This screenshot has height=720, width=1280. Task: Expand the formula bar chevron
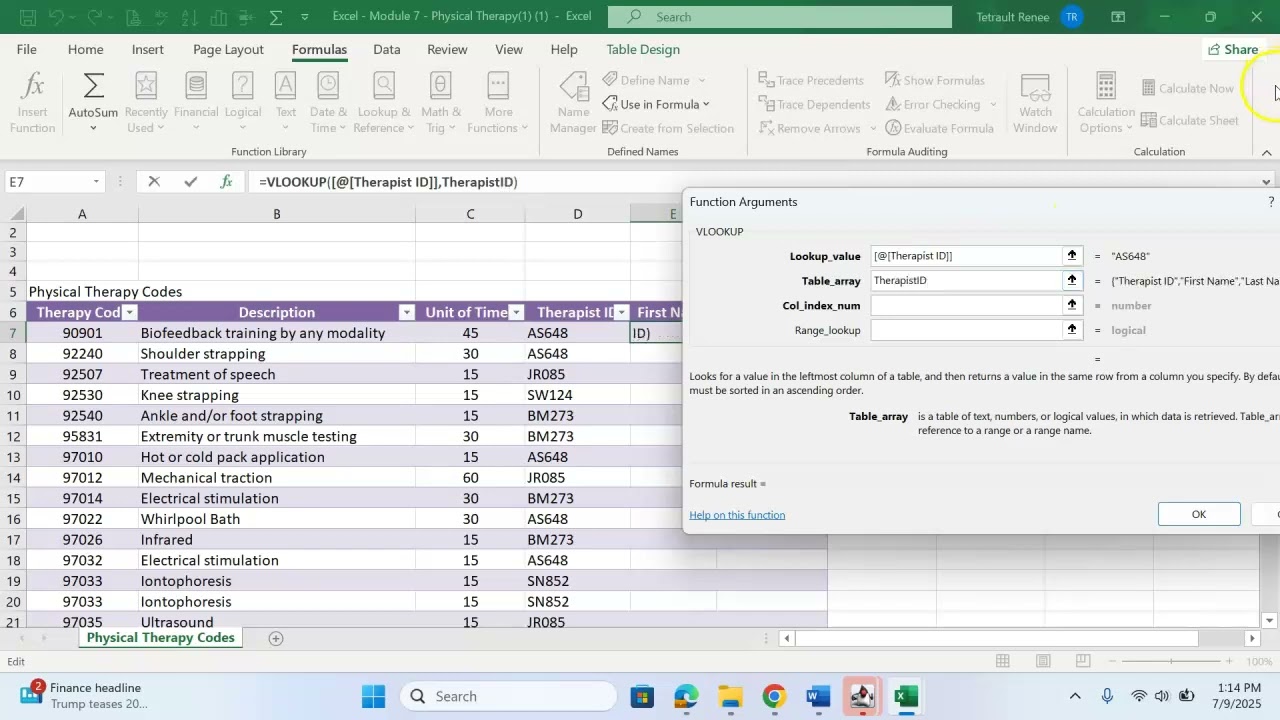pyautogui.click(x=1267, y=182)
